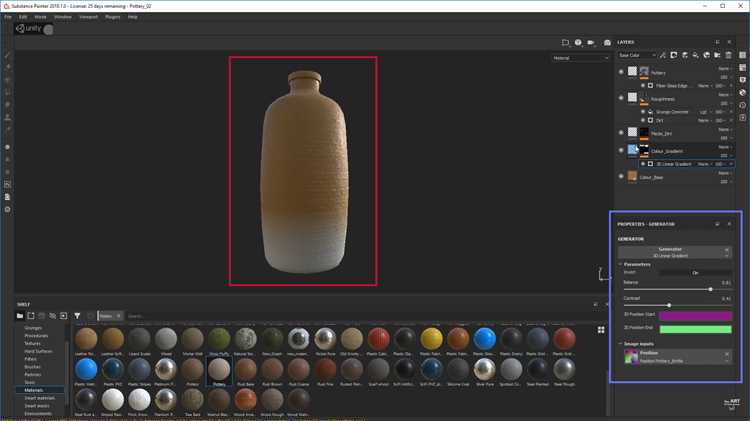
Task: Select the Textures shelf category
Action: 33,343
